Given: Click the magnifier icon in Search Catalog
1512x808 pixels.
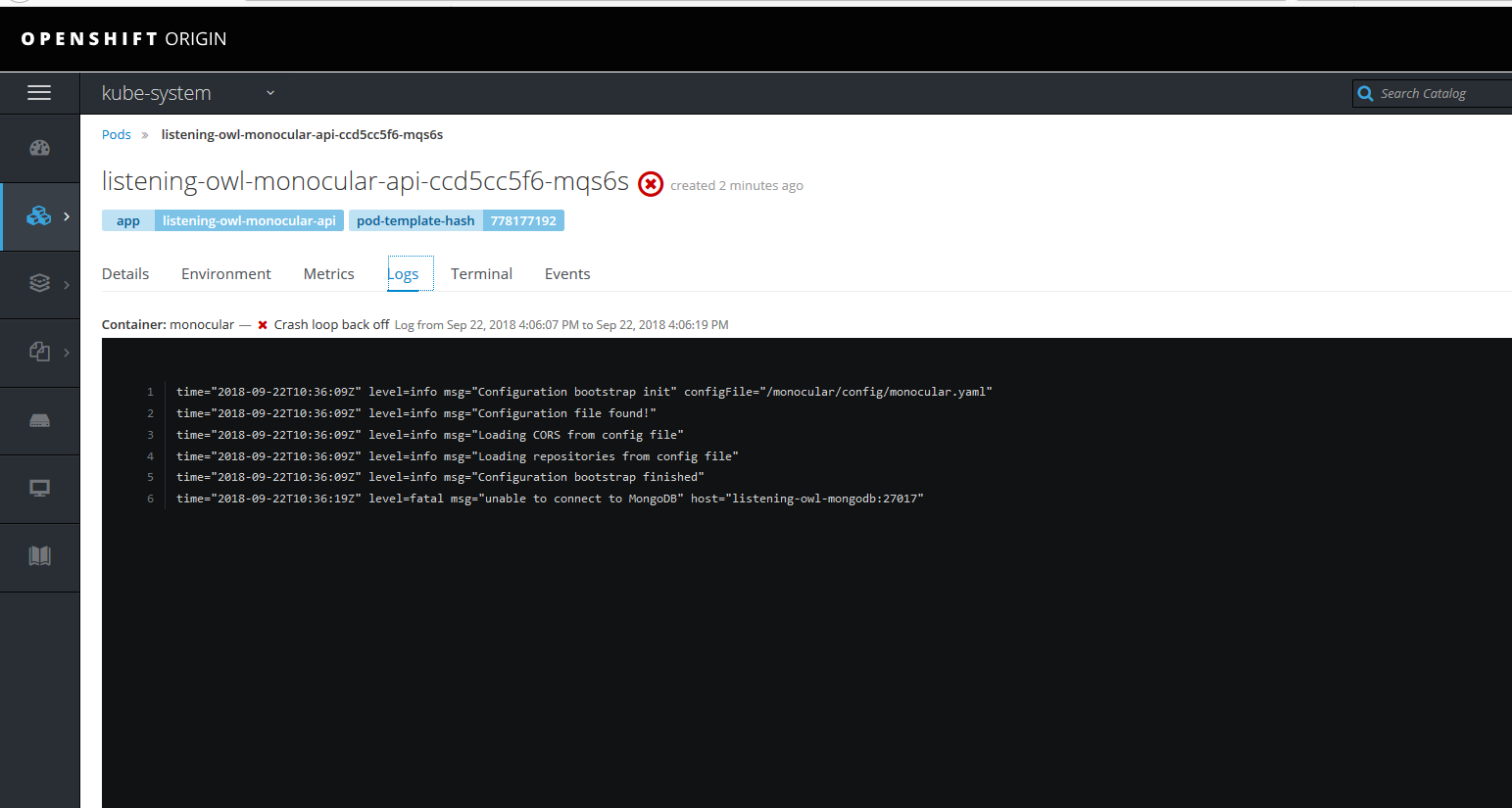Looking at the screenshot, I should tap(1365, 93).
